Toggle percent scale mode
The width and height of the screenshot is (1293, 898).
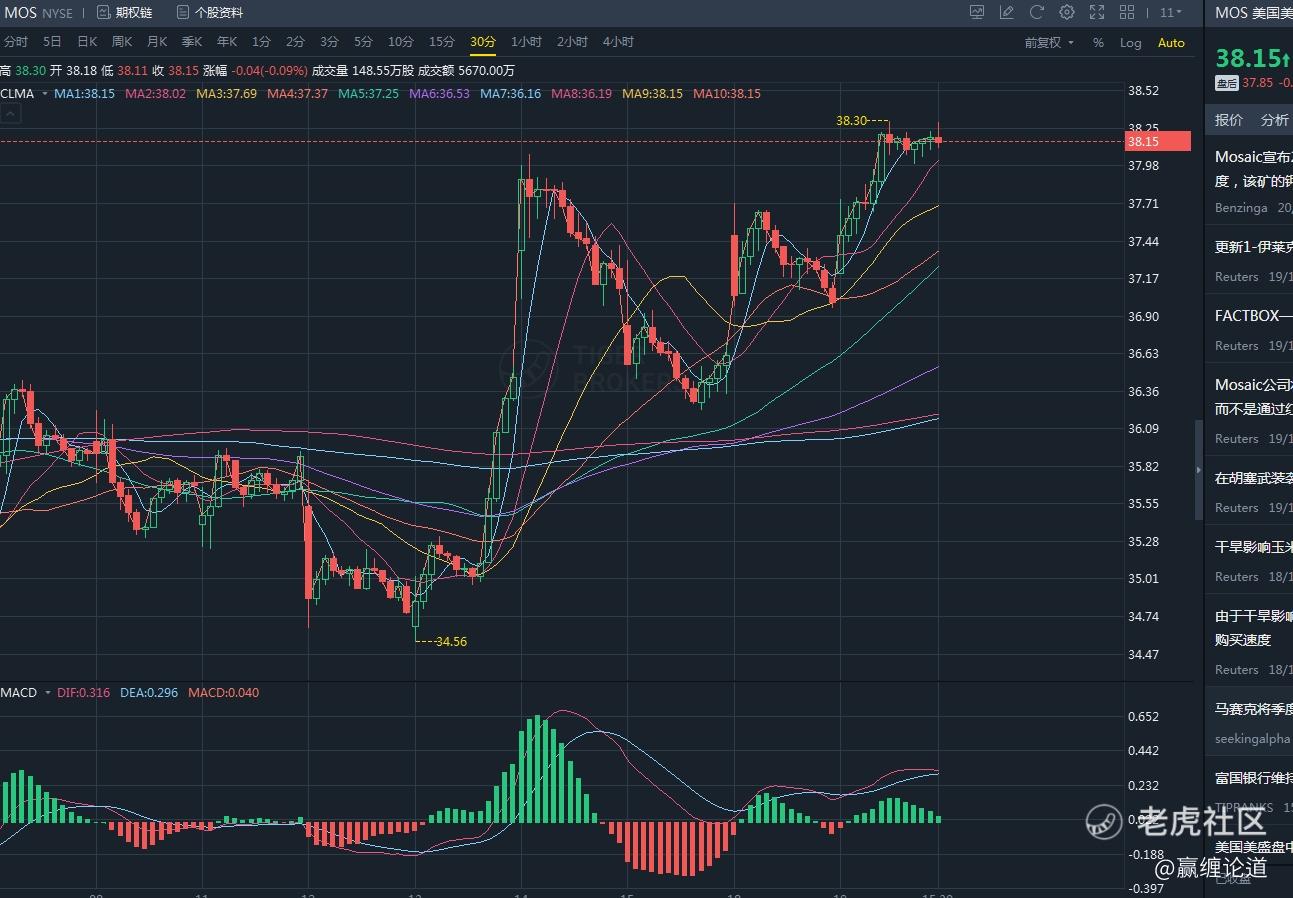pyautogui.click(x=1099, y=43)
